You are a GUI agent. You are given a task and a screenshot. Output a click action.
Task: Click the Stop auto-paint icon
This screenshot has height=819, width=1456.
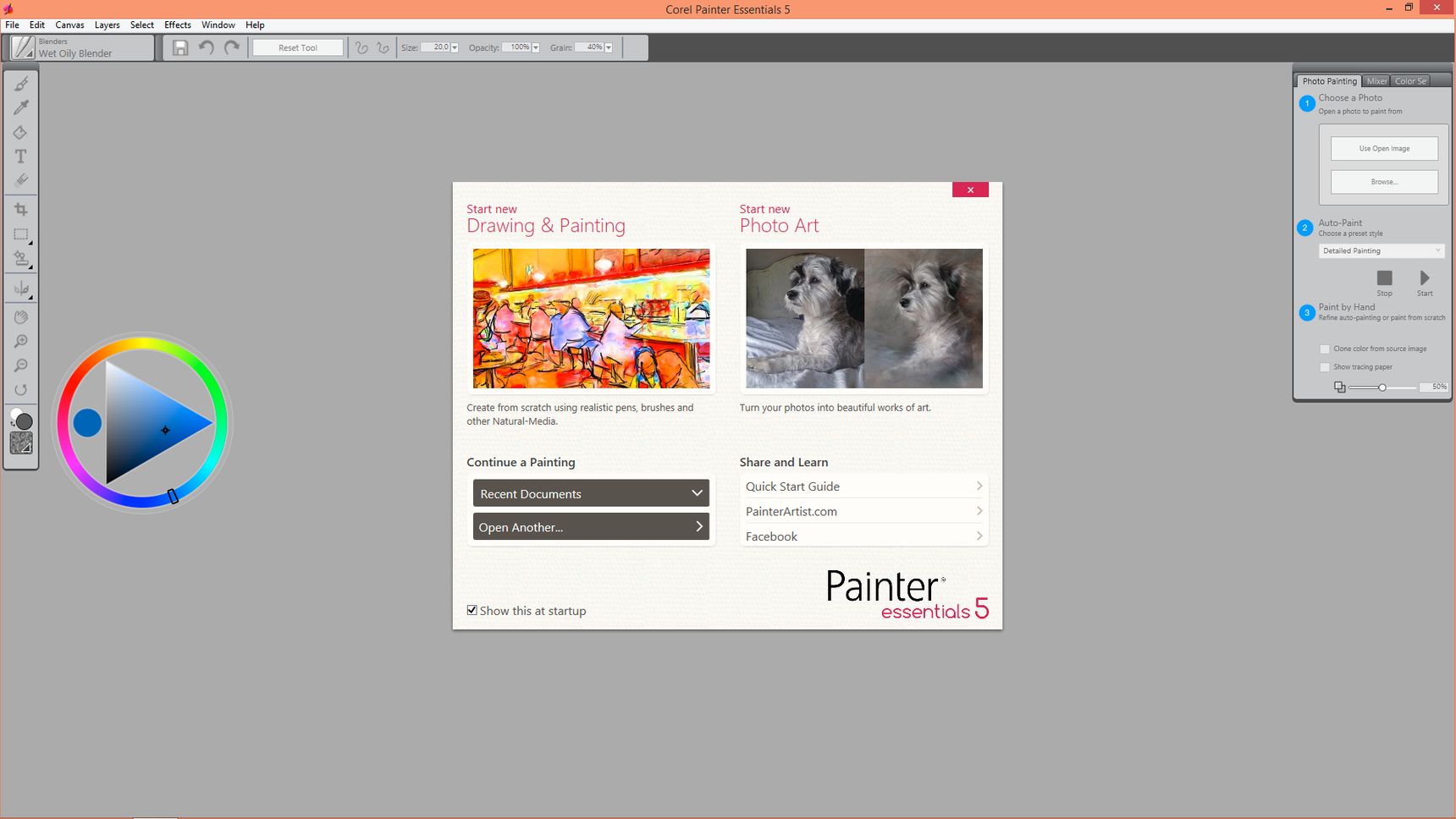pos(1384,278)
